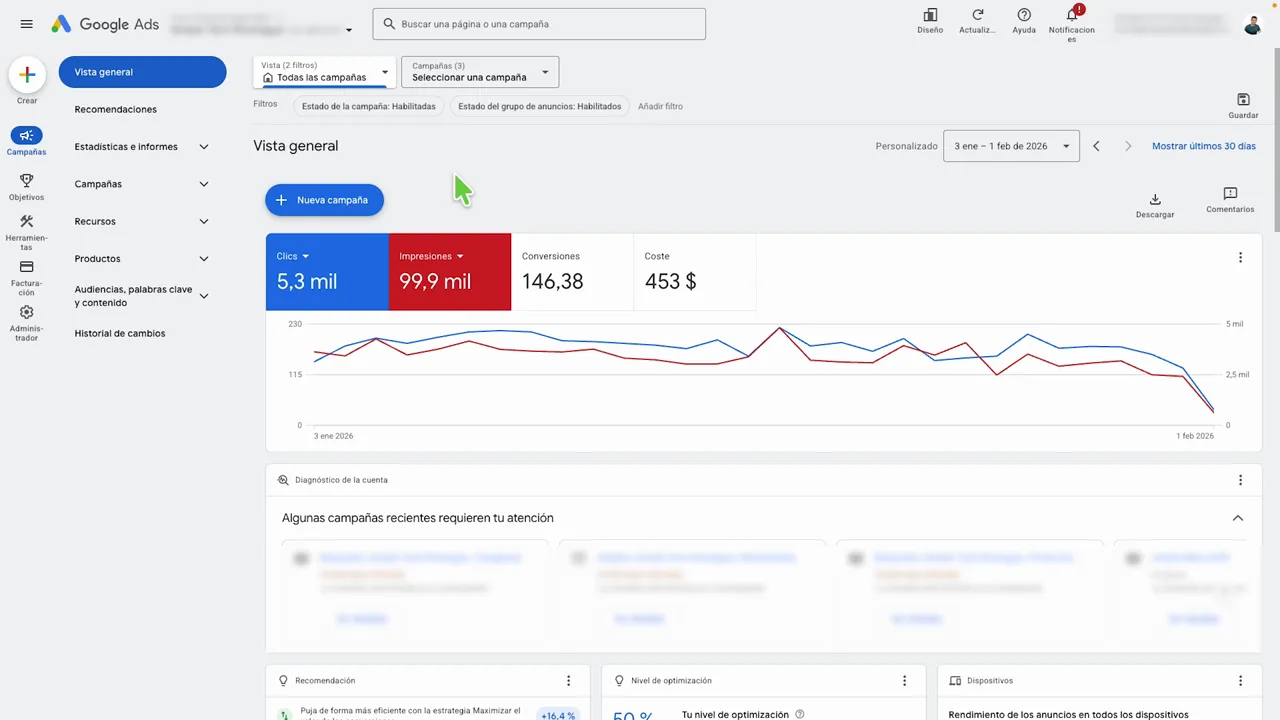Click optimization level help question icon
This screenshot has width=1280, height=720.
799,714
